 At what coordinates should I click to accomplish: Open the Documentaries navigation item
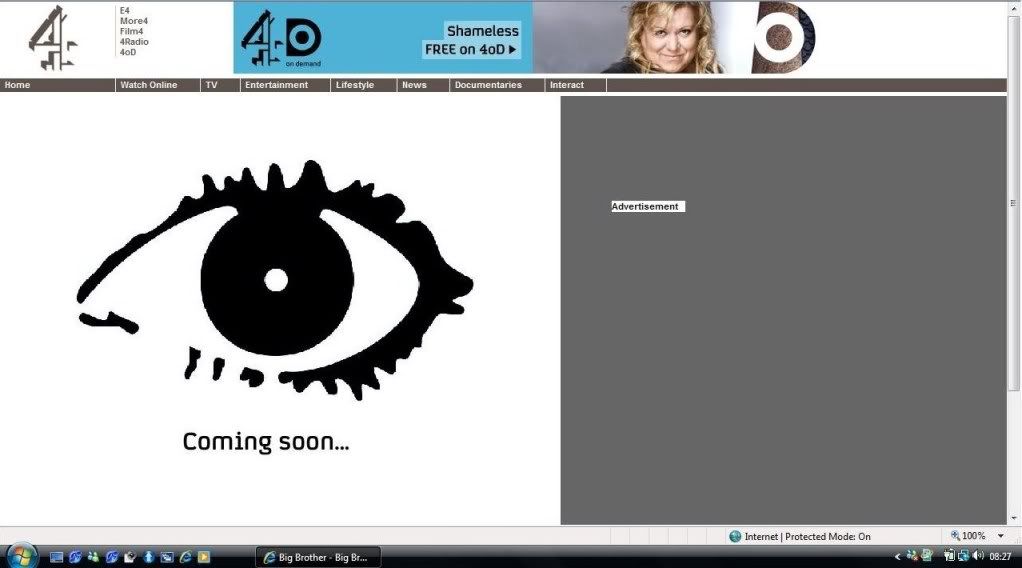(x=488, y=85)
